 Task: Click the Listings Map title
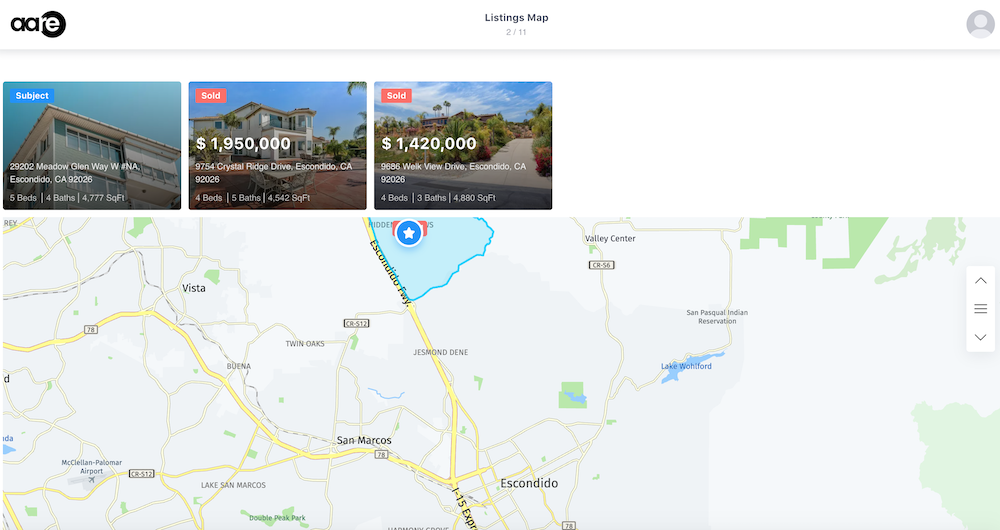pos(517,18)
